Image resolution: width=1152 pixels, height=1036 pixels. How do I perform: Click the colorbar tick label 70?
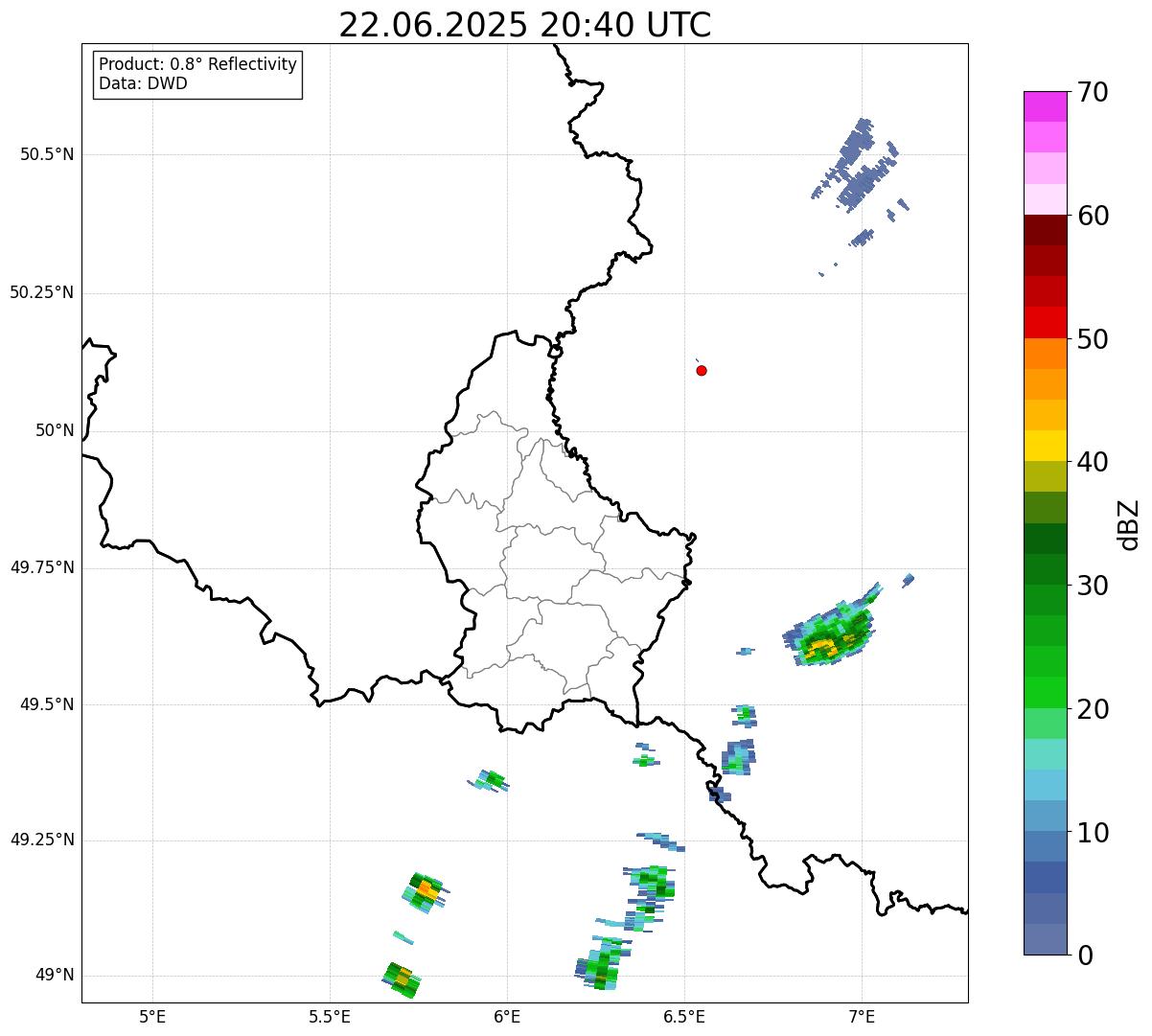[x=1093, y=92]
